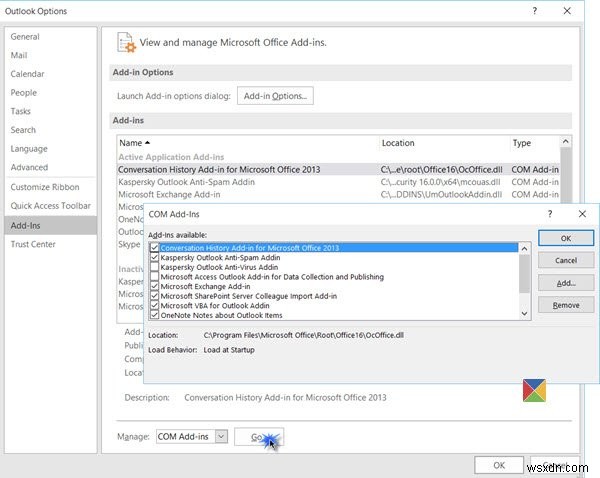This screenshot has height=478, width=600.
Task: Close the COM Add-Ins dialog
Action: 582,214
